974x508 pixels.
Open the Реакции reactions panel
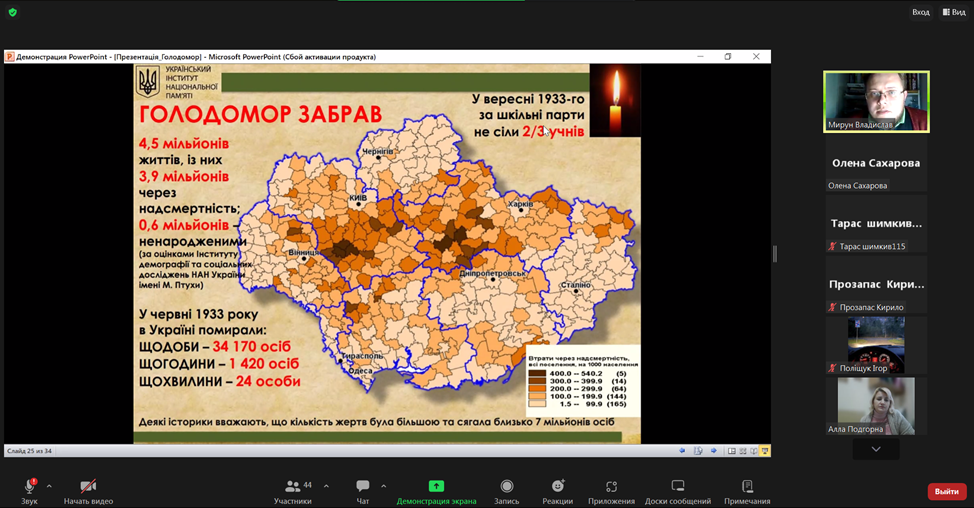(558, 488)
